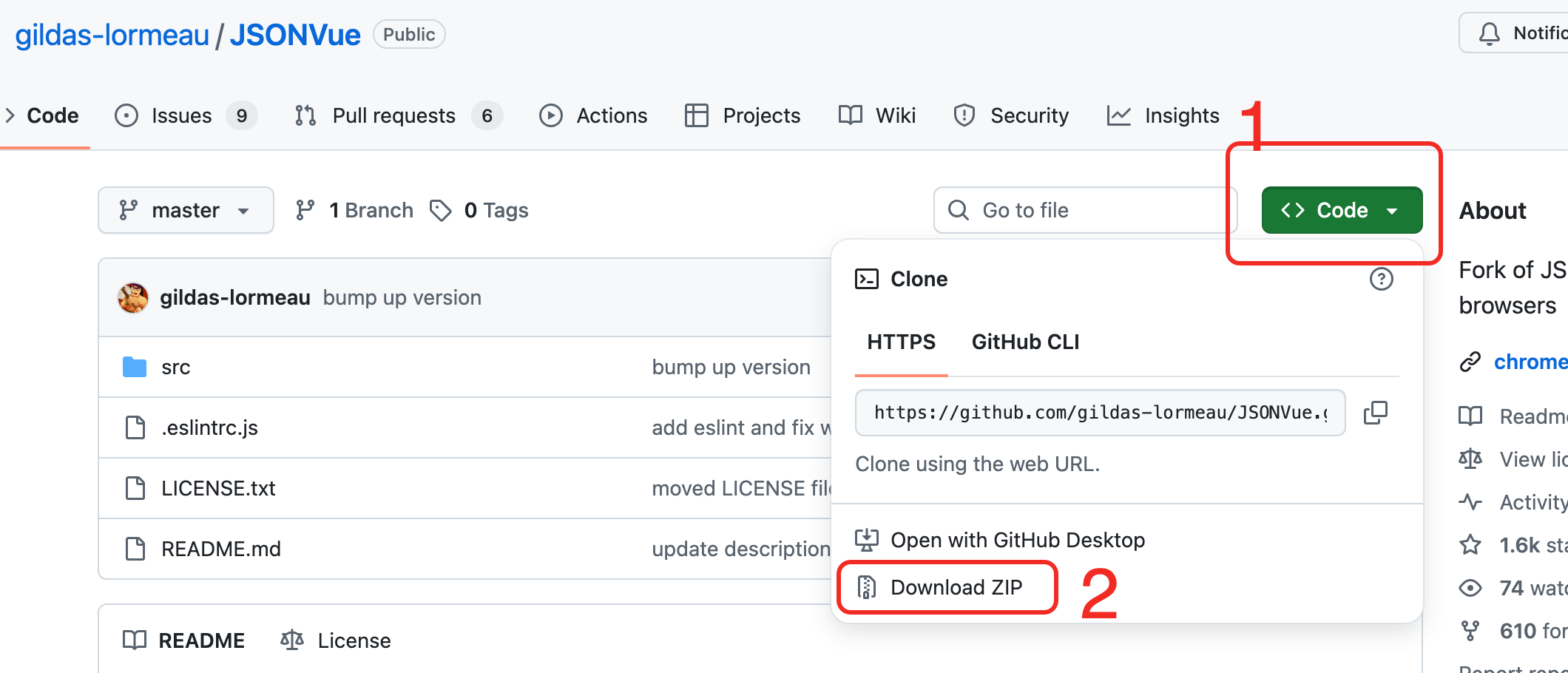This screenshot has height=673, width=1568.
Task: Click the Notifications bell icon
Action: point(1489,33)
